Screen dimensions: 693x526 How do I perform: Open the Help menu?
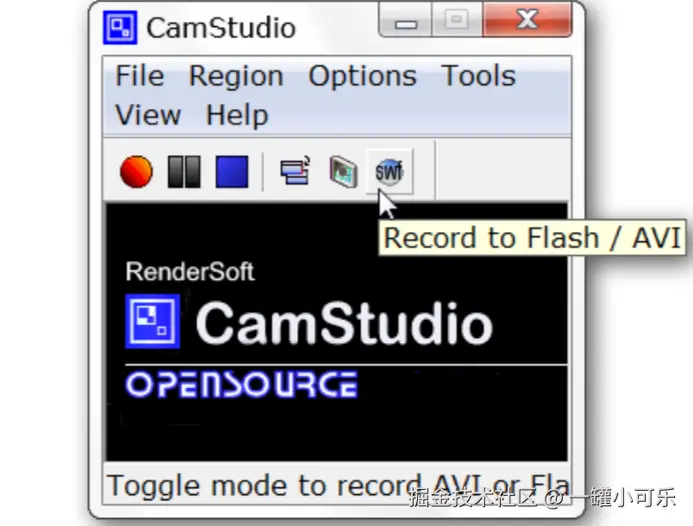[x=237, y=115]
